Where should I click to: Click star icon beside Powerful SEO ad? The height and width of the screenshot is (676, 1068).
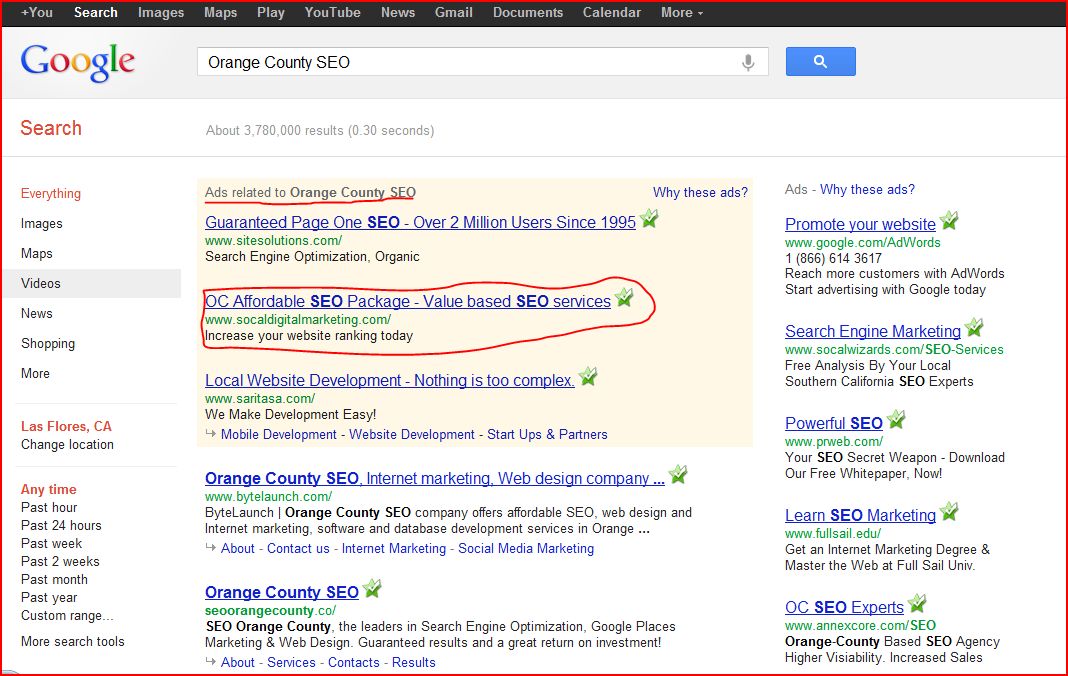896,420
